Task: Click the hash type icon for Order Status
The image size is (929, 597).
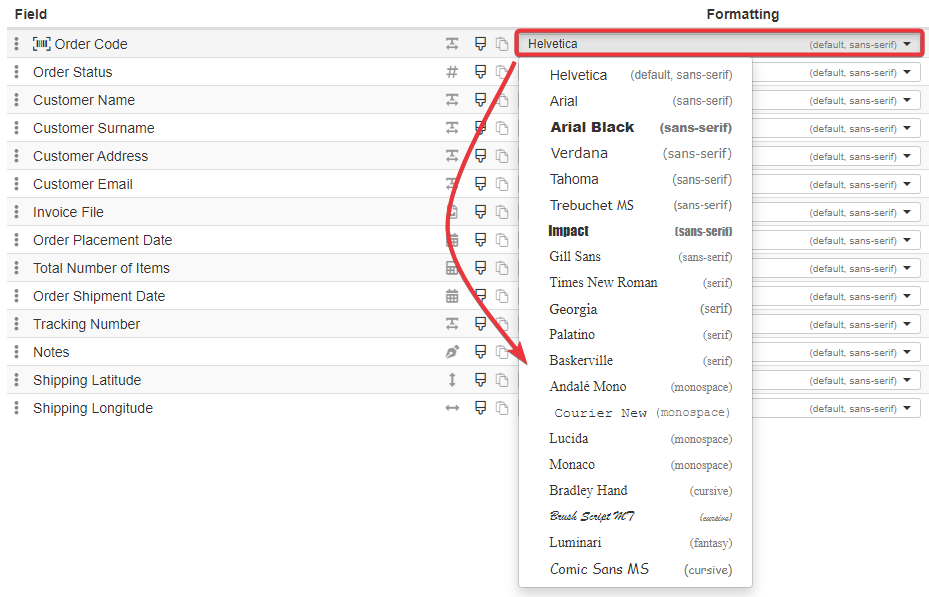Action: click(452, 72)
